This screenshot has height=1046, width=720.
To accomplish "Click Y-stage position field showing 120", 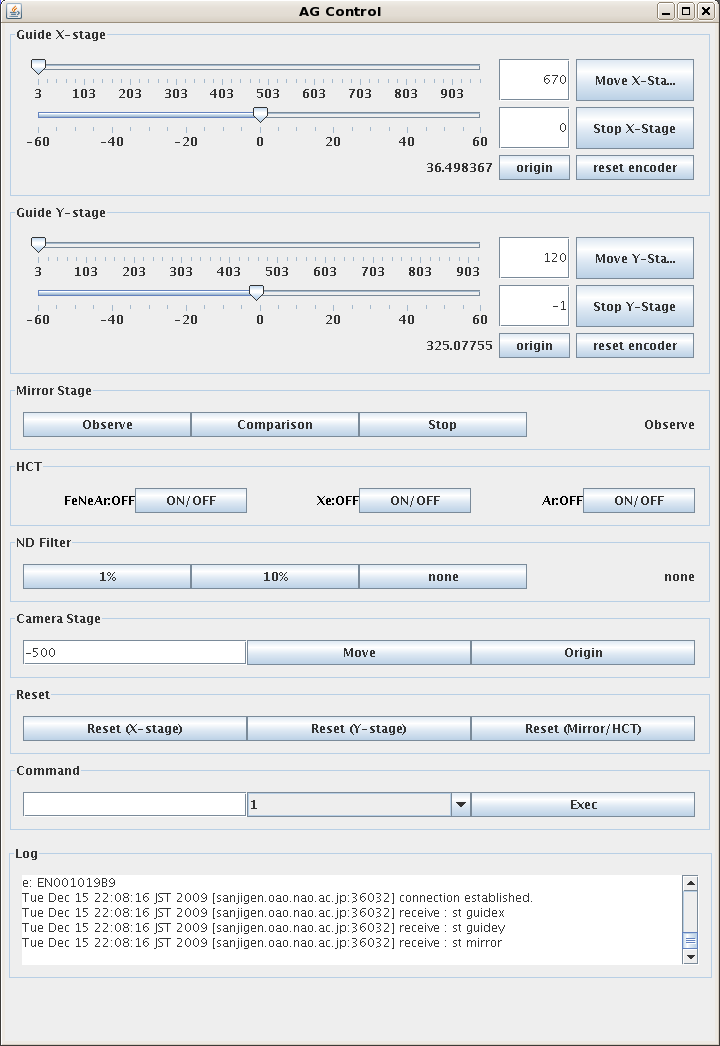I will [x=534, y=257].
